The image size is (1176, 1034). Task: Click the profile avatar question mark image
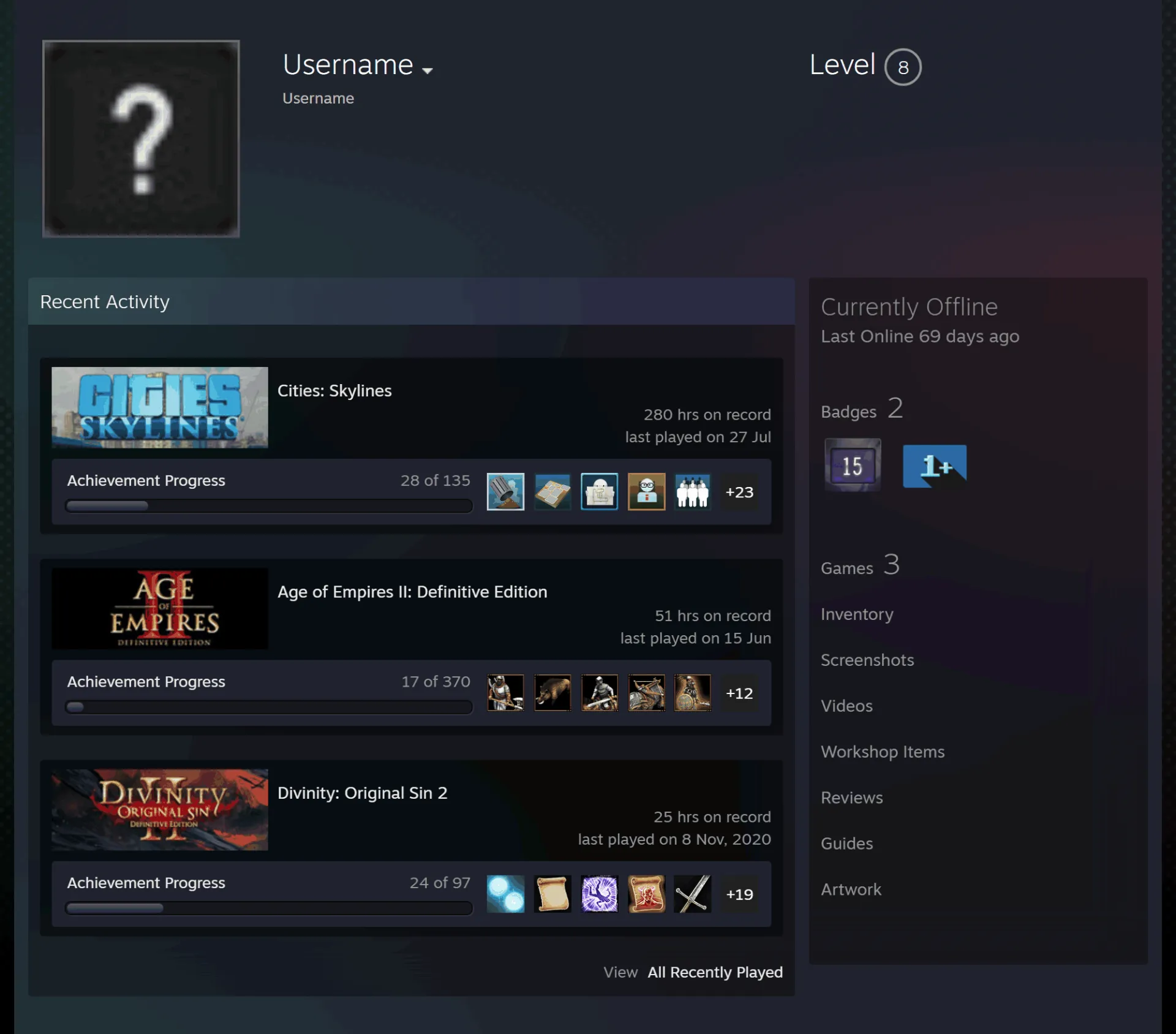[x=141, y=138]
